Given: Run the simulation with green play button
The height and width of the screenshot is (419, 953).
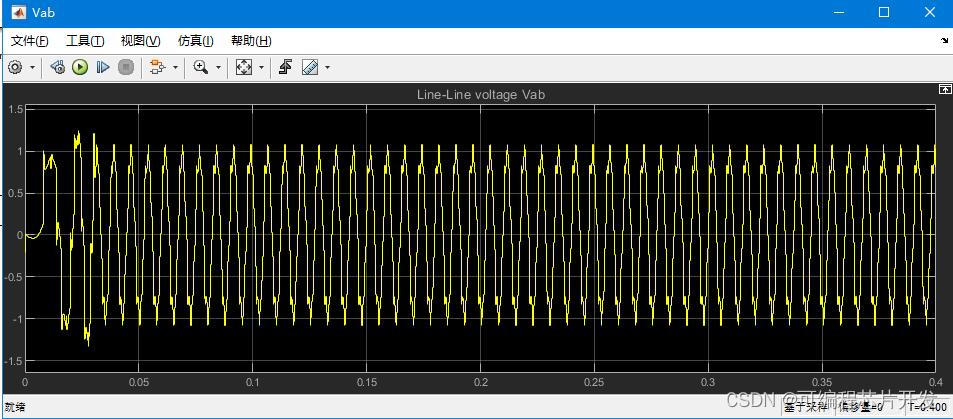Looking at the screenshot, I should point(80,67).
